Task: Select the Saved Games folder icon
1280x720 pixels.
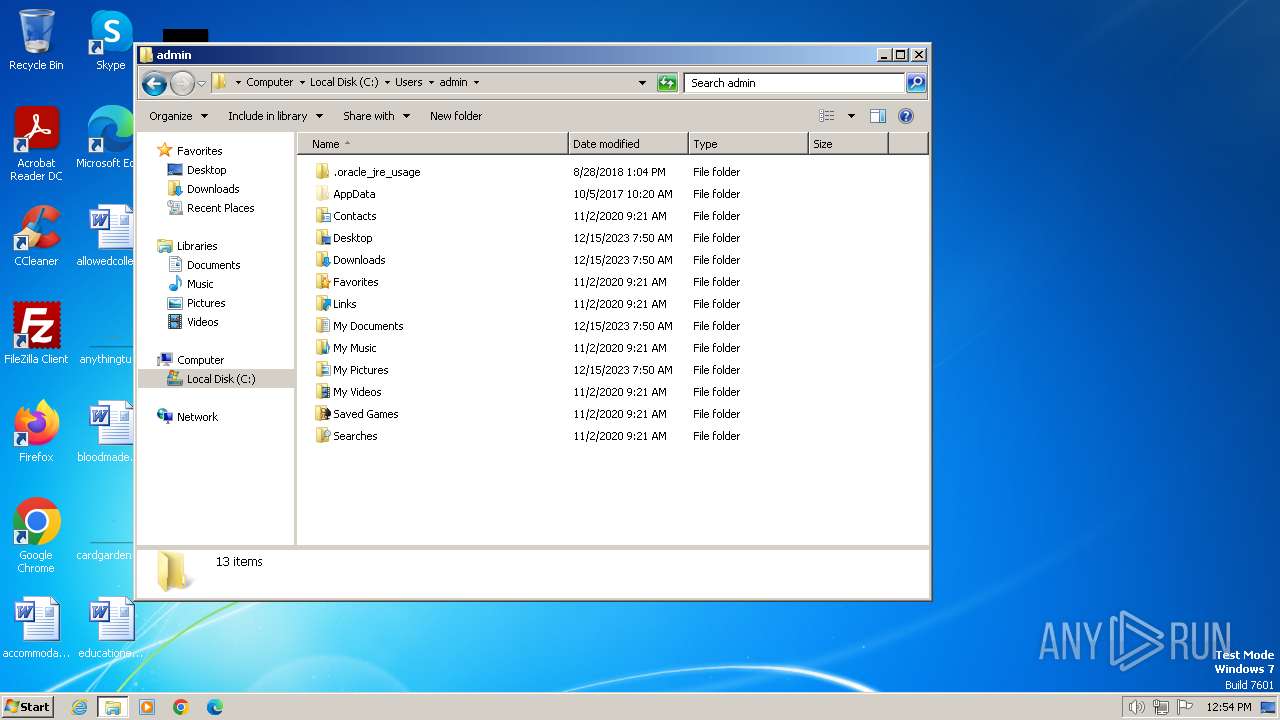Action: [x=323, y=414]
